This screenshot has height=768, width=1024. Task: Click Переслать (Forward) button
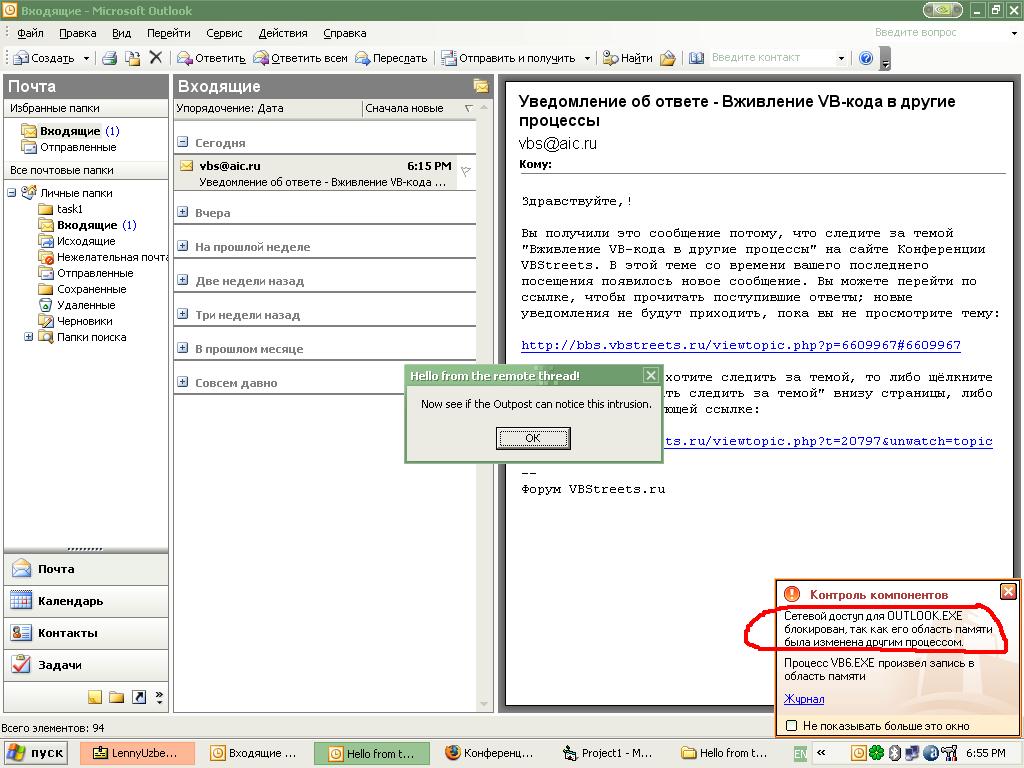click(x=391, y=58)
